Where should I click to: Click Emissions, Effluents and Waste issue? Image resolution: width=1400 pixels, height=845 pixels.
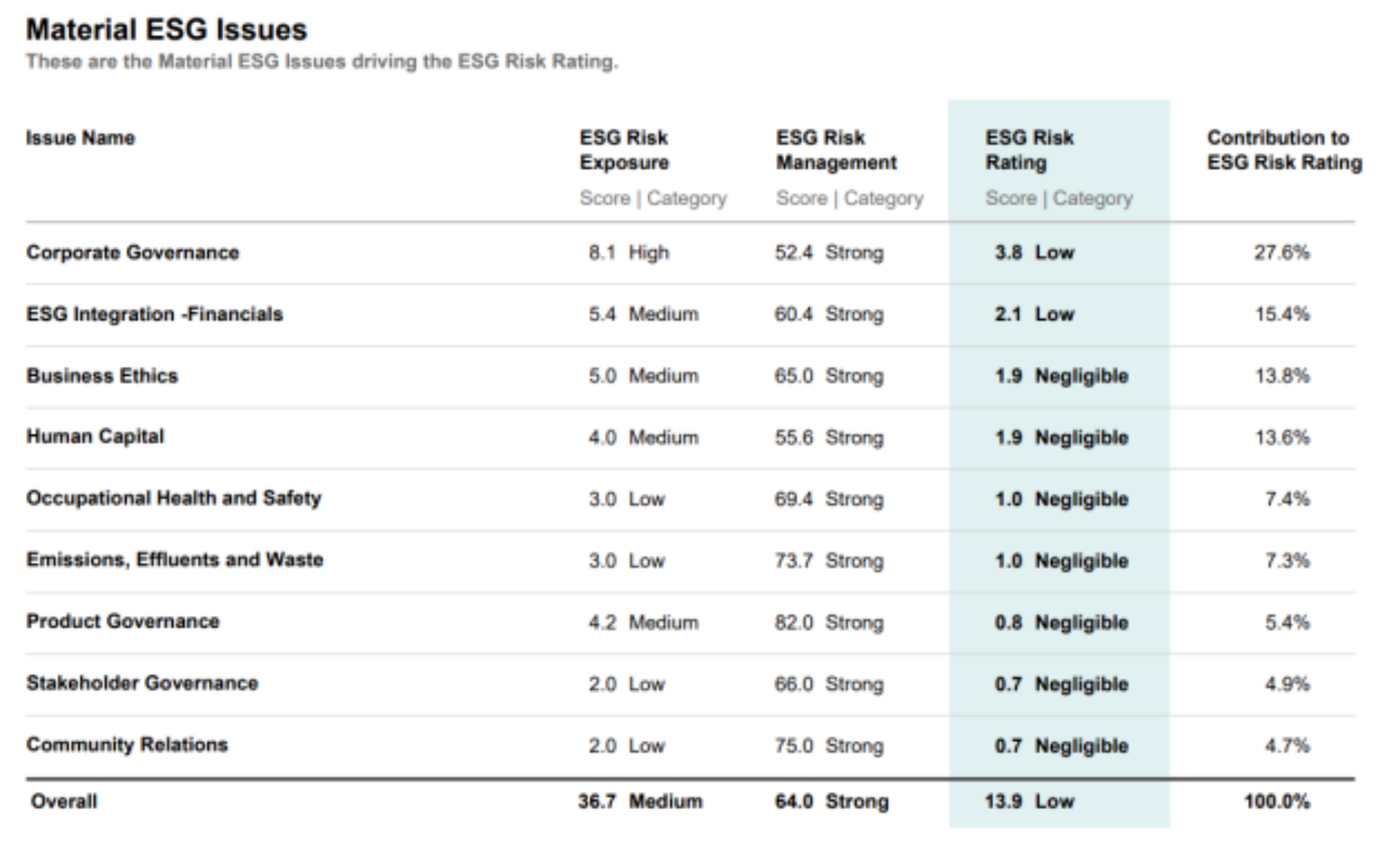pyautogui.click(x=175, y=560)
